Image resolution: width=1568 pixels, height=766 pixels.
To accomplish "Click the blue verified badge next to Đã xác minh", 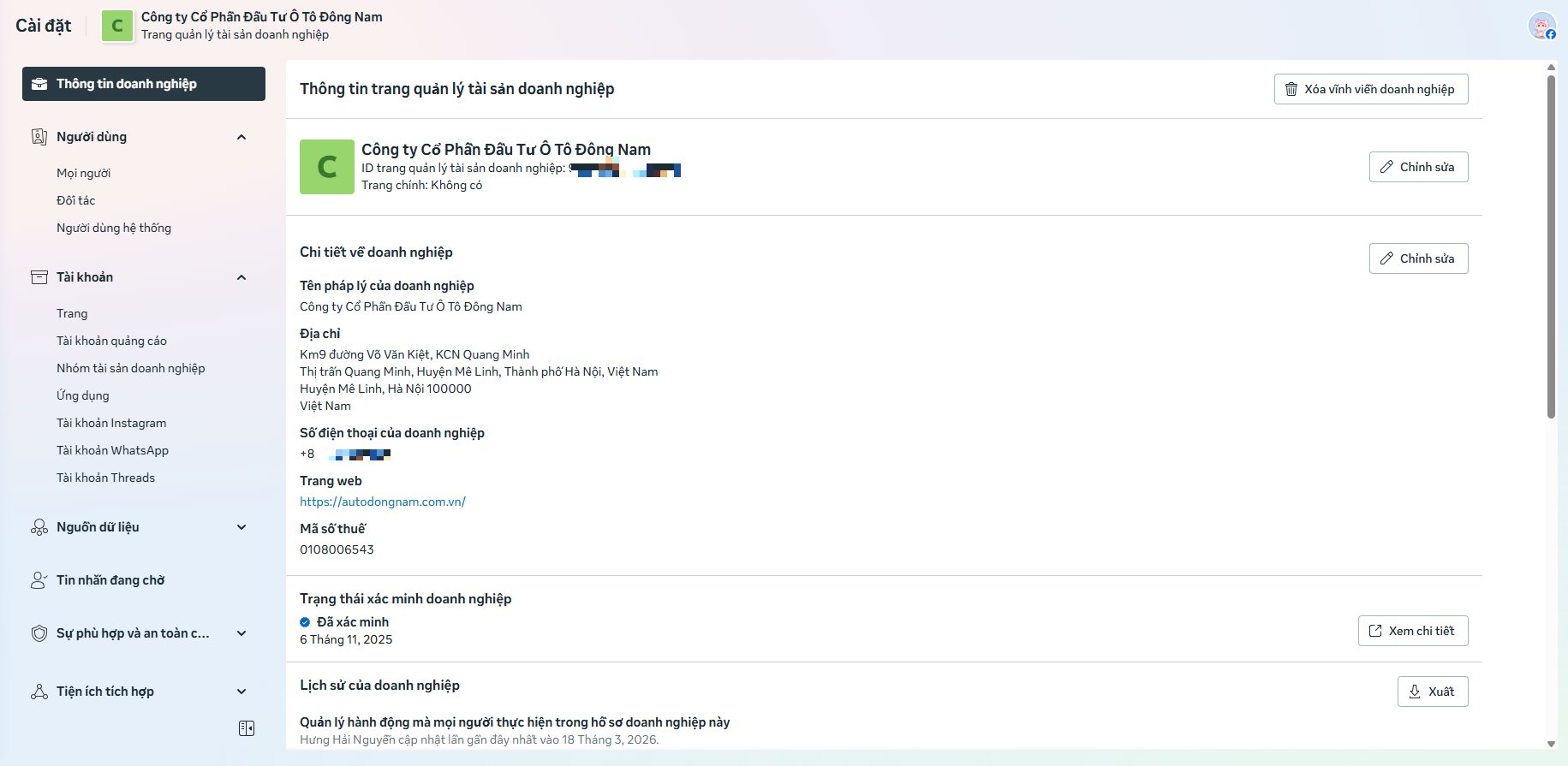I will 305,622.
